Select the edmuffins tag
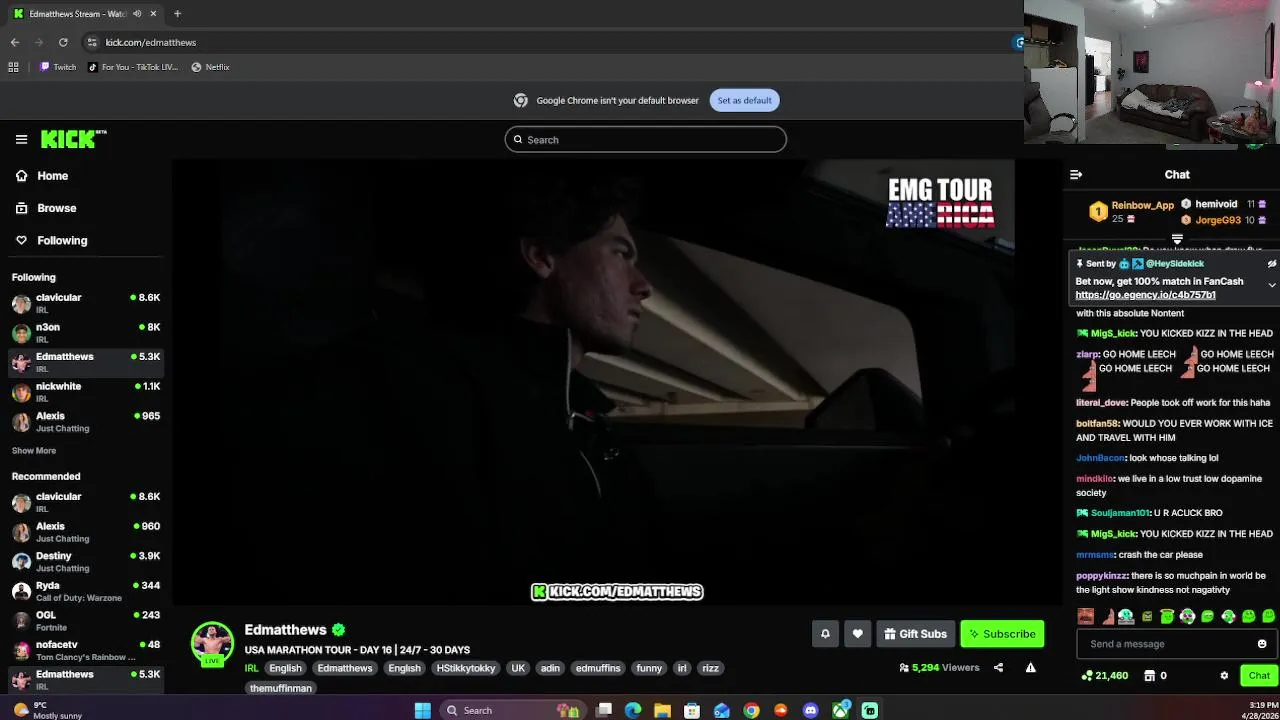1280x720 pixels. coord(598,668)
